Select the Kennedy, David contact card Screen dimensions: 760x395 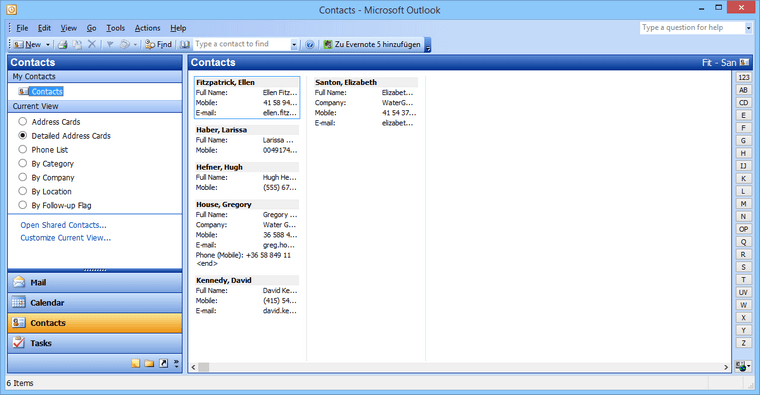247,296
